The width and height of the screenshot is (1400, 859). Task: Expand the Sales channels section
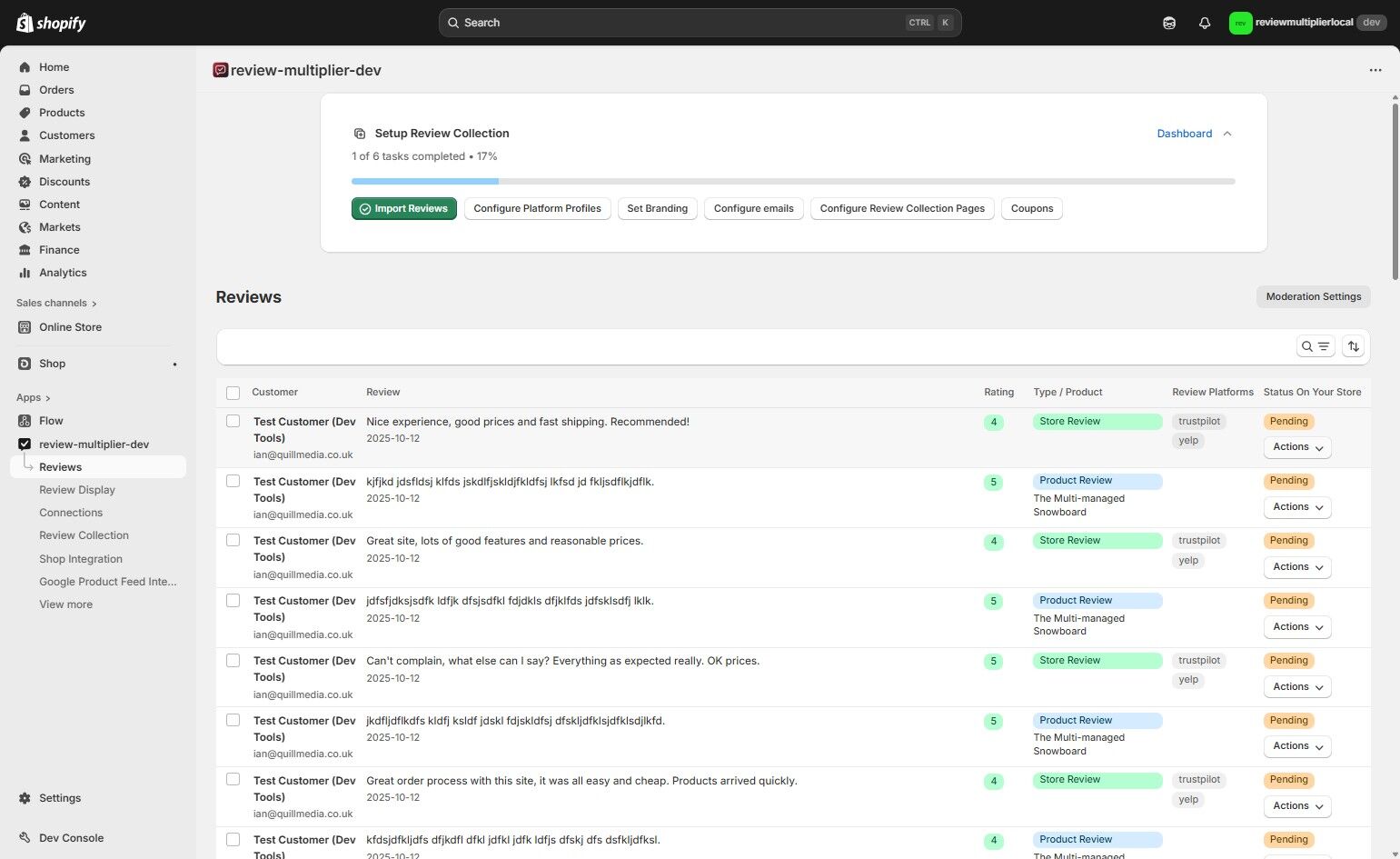(56, 304)
